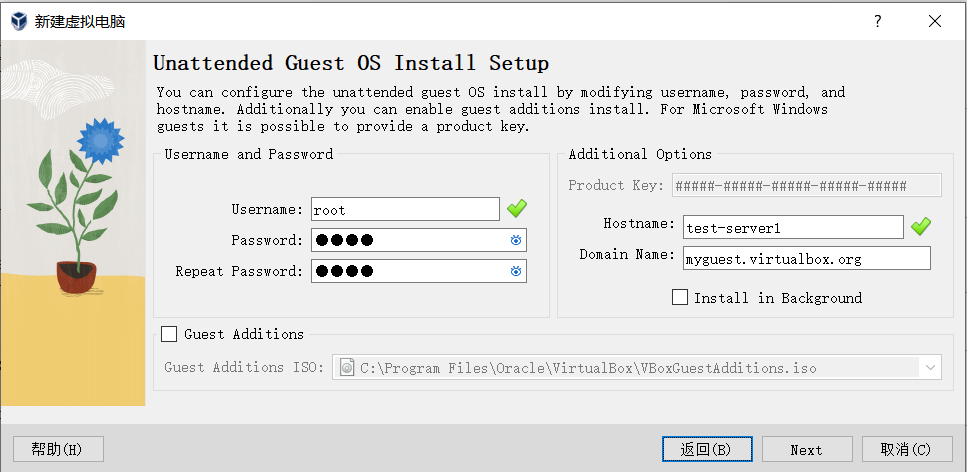Click the Domain Name text field
This screenshot has width=967, height=472.
pyautogui.click(x=807, y=258)
